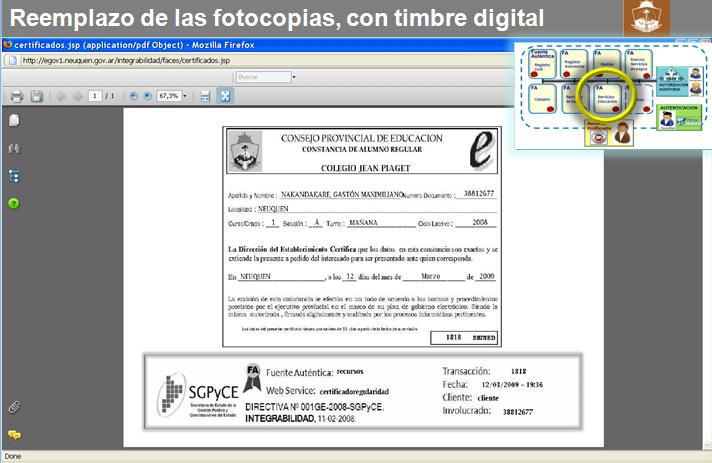Open the Comments speech bubble panel
The width and height of the screenshot is (712, 463).
pyautogui.click(x=14, y=435)
